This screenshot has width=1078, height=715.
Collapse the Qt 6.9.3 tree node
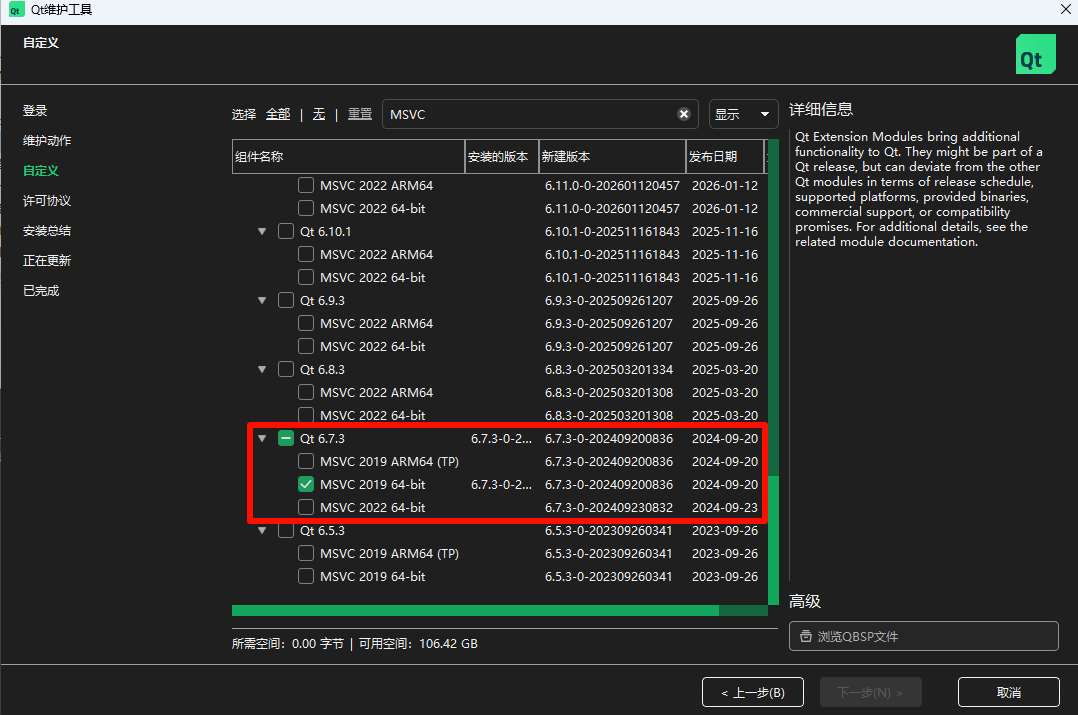pyautogui.click(x=262, y=300)
